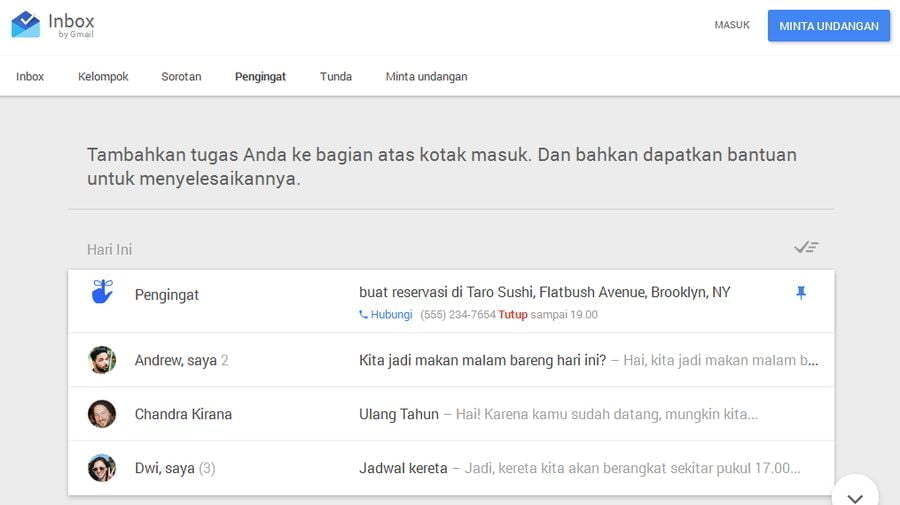
Task: Click the 'Hari Ini' section header
Action: coord(110,250)
